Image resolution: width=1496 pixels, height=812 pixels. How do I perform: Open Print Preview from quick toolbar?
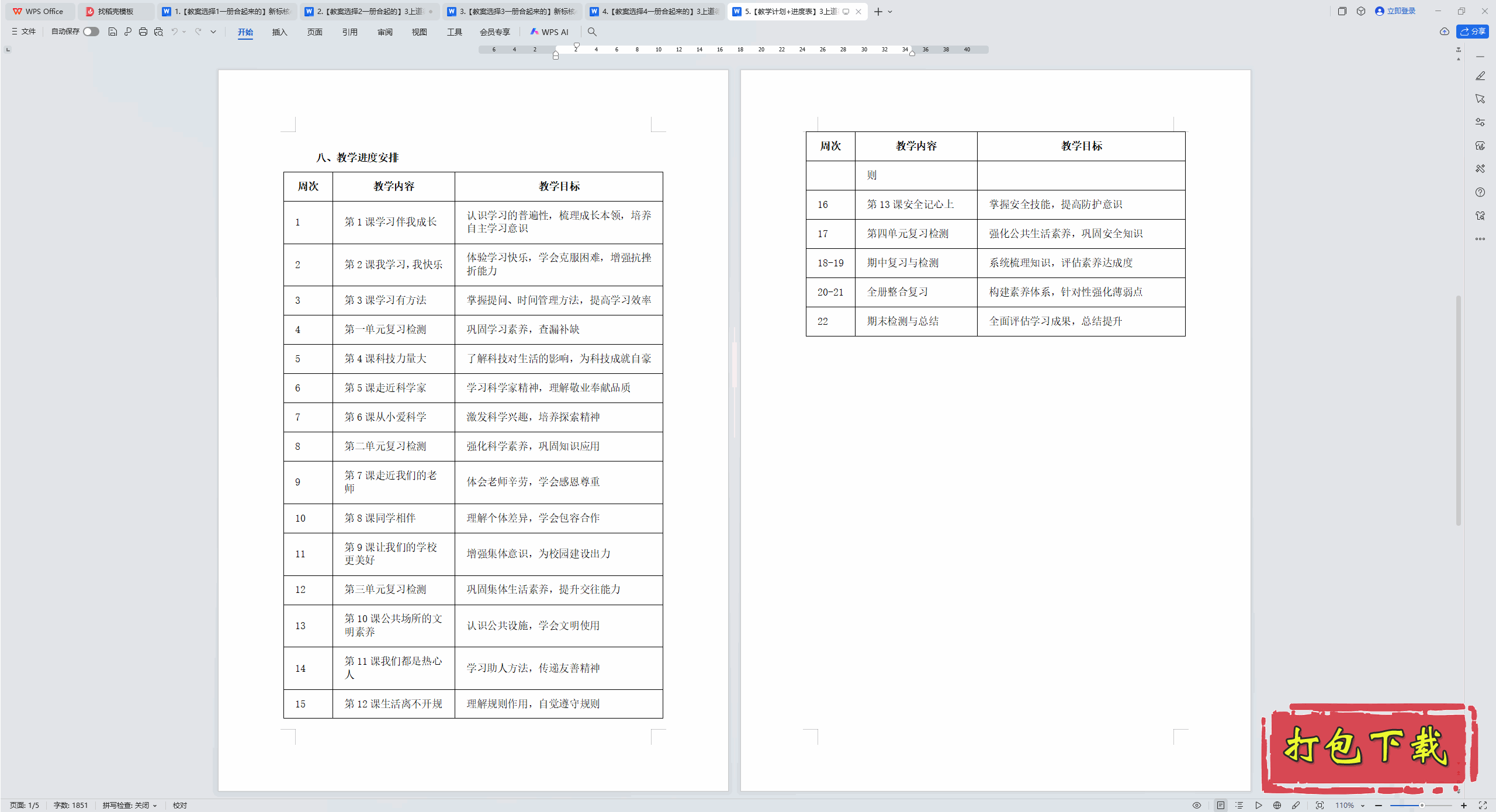click(158, 32)
